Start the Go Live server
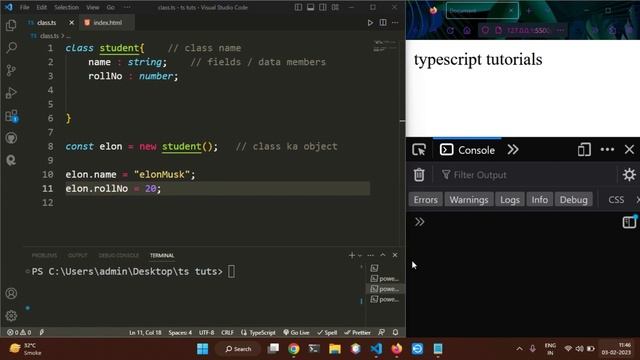The width and height of the screenshot is (640, 360). 297,333
